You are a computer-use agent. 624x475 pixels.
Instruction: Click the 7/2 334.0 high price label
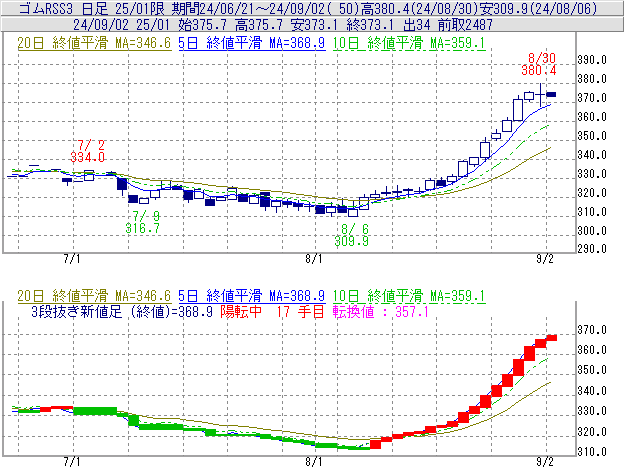pos(88,151)
